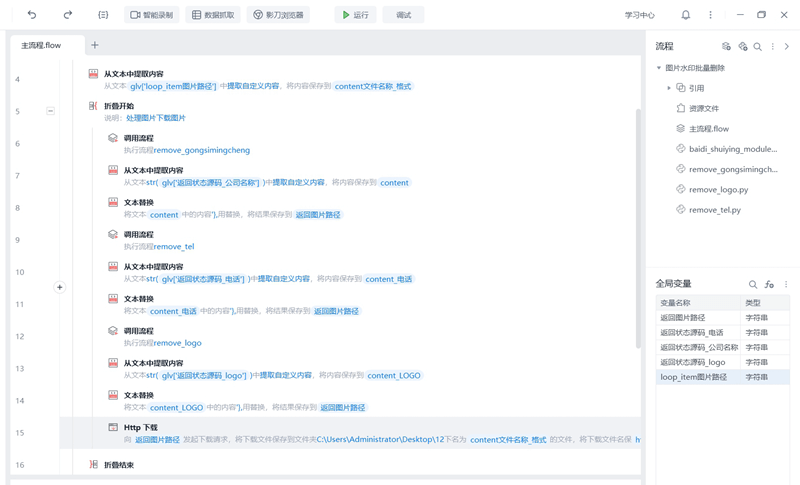Select 返回状态源码_logo variable row

(722, 362)
